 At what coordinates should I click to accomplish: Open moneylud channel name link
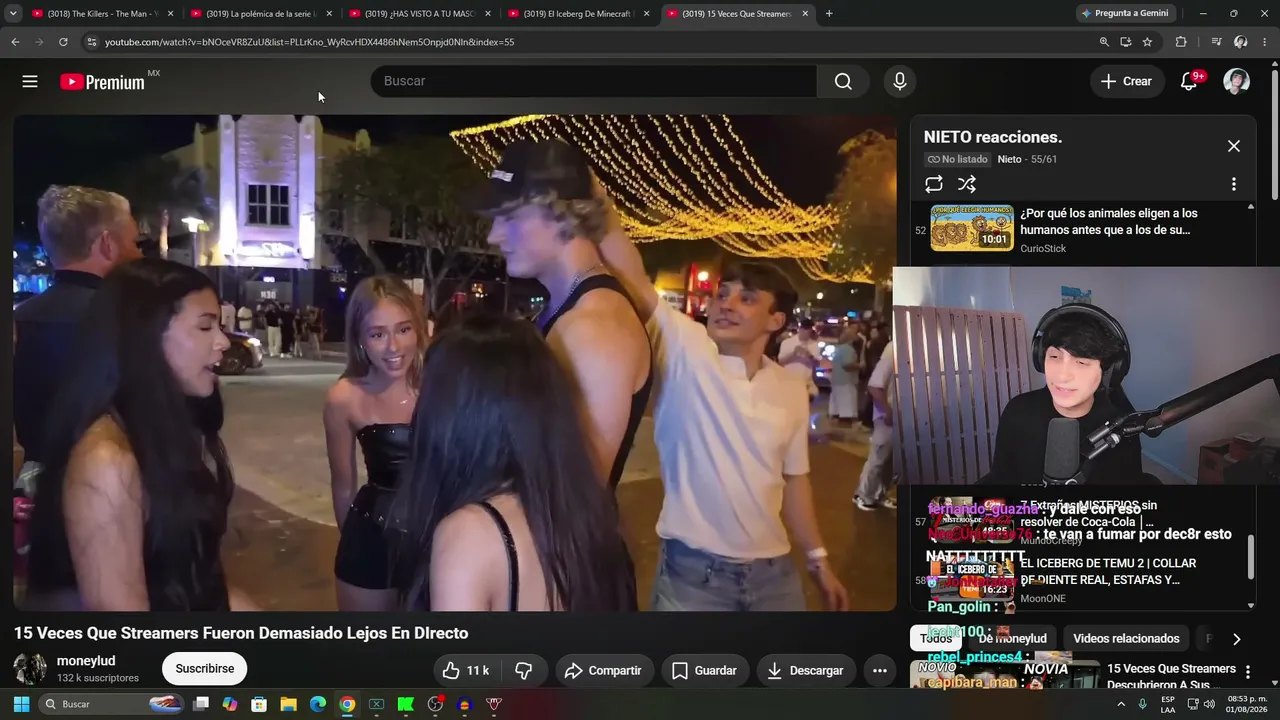(x=86, y=661)
